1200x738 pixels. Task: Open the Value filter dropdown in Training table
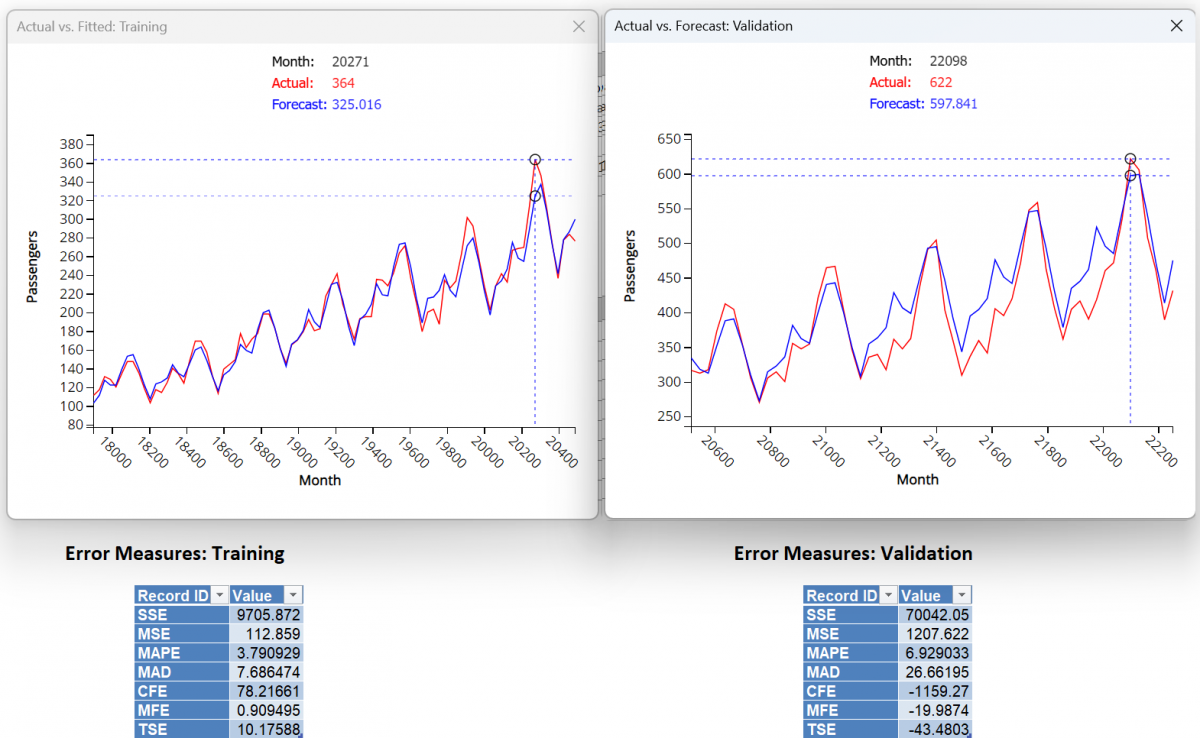293,594
